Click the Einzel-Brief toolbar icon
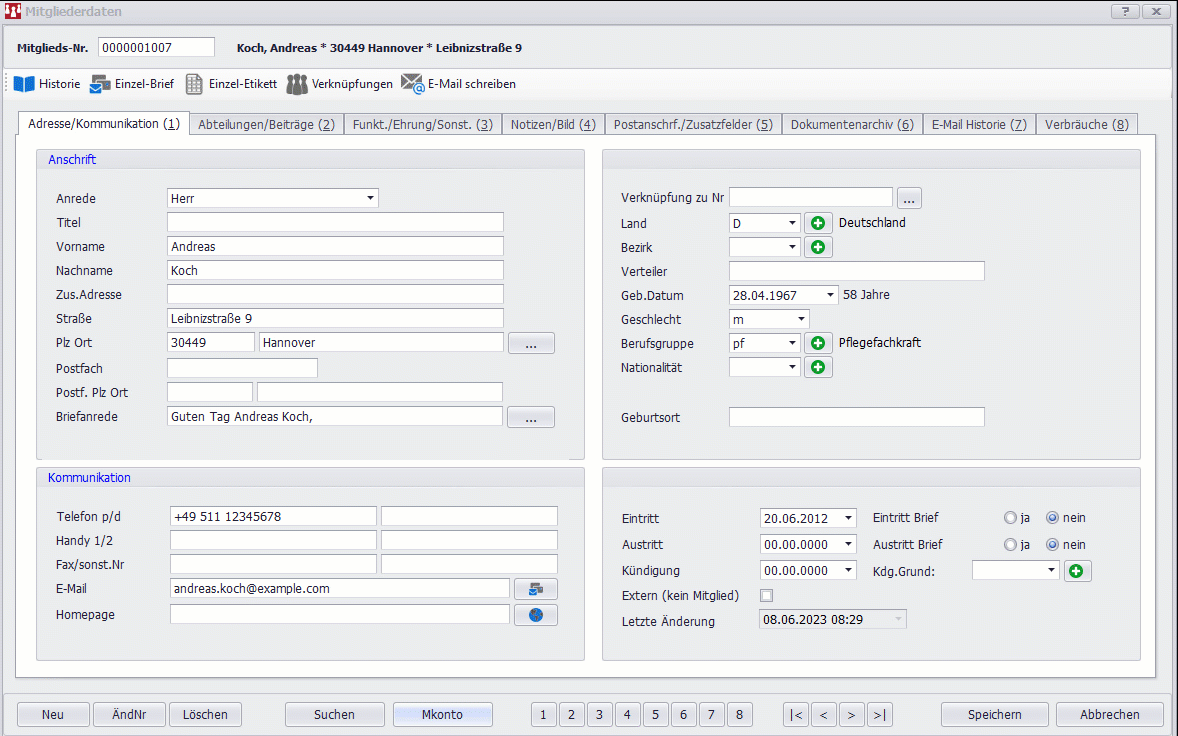Screen dimensions: 1178x736 101,84
